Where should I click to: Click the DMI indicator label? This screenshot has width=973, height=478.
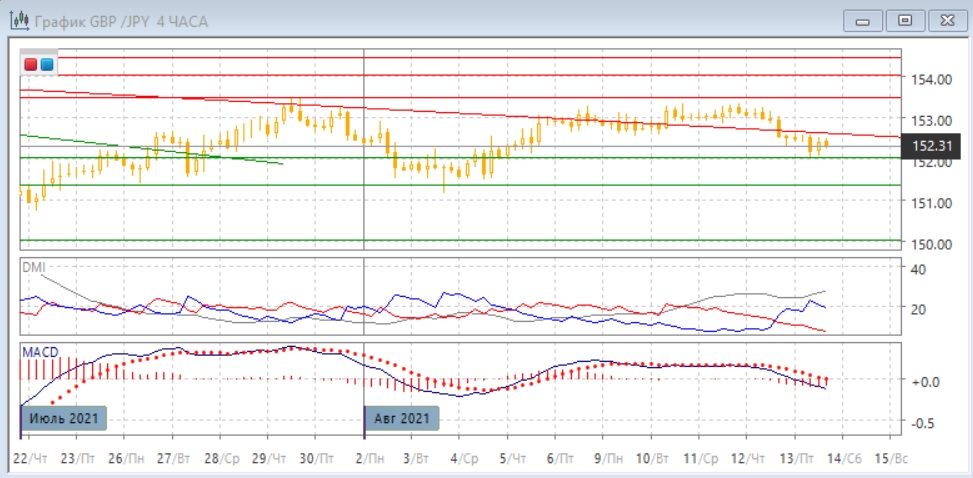[34, 266]
